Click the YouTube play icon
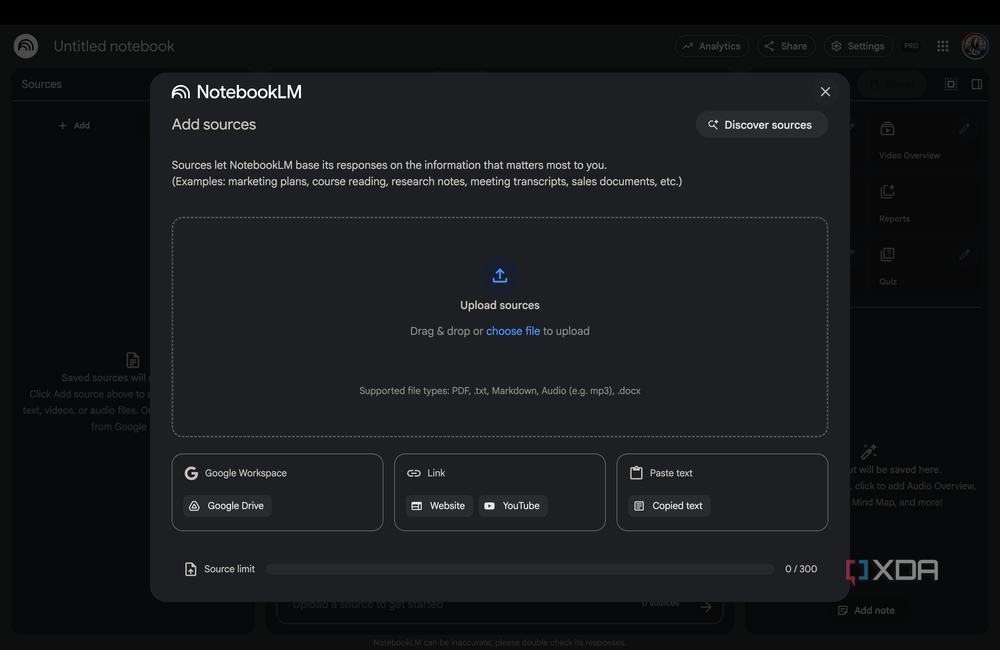Screen dimensions: 1000x650 (489, 506)
